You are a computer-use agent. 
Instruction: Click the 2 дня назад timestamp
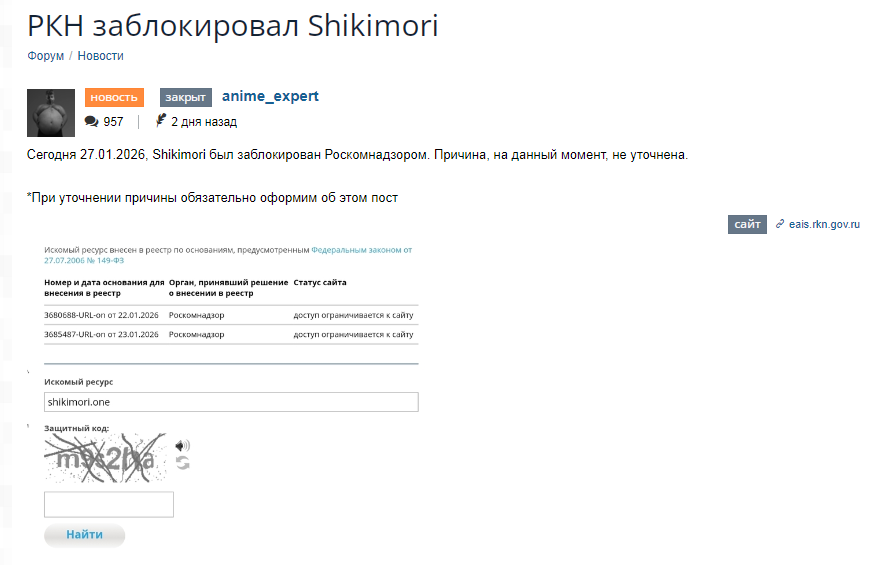tap(204, 122)
